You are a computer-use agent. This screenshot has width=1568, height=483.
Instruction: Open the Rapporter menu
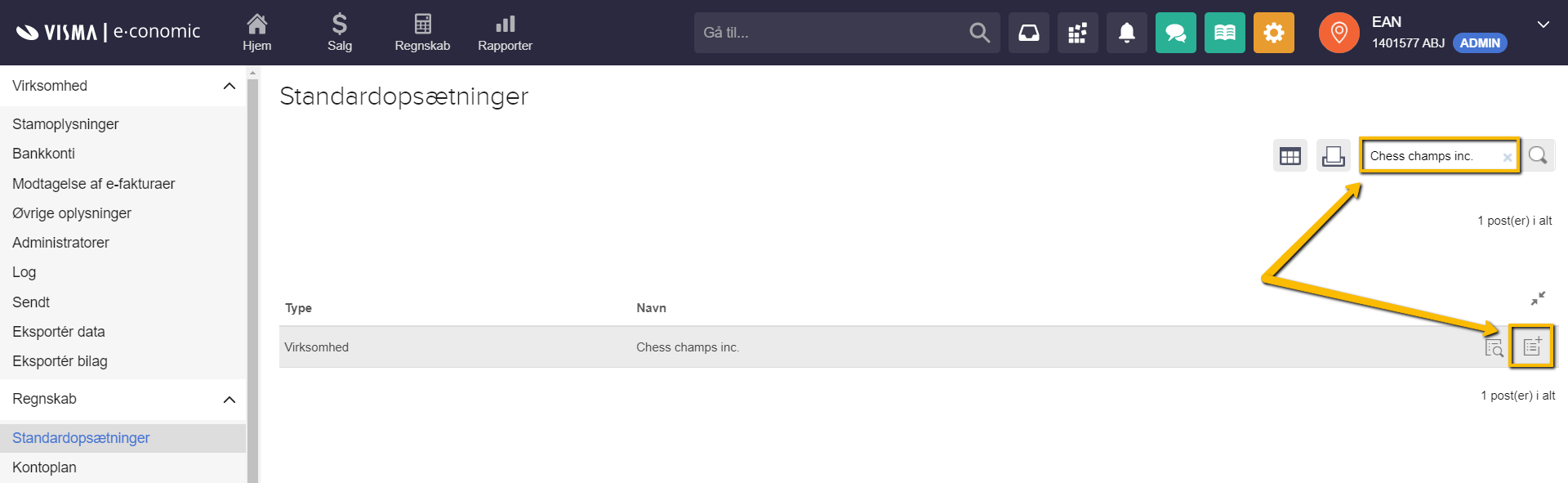505,33
